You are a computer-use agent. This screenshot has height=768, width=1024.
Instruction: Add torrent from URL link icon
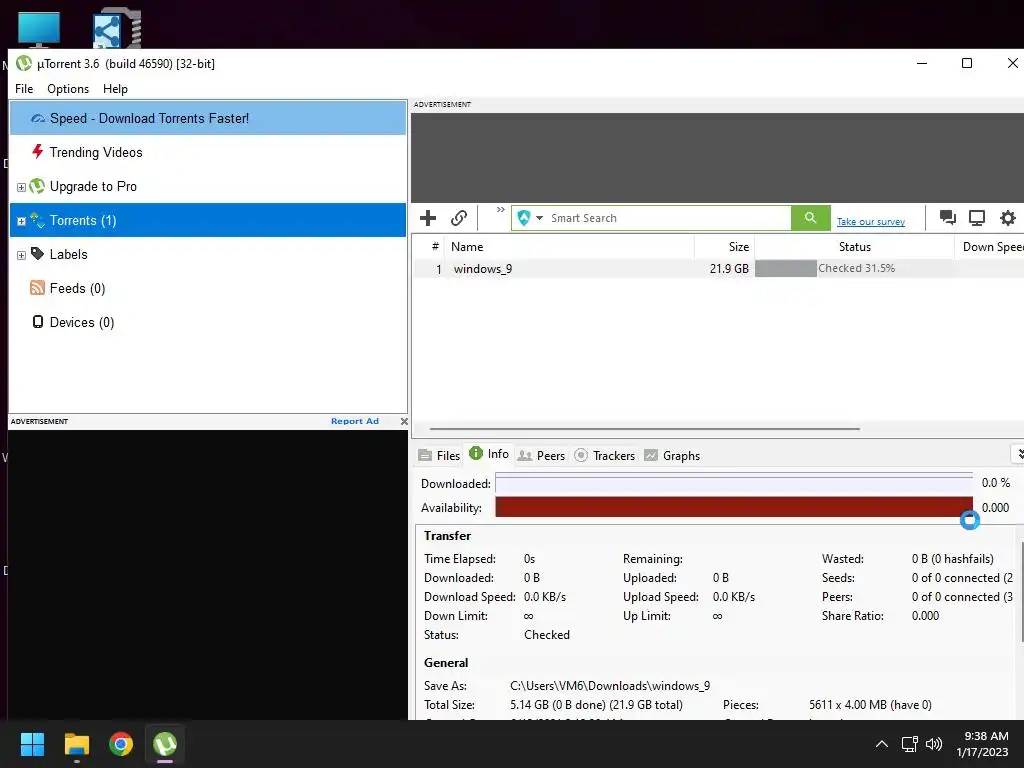459,218
